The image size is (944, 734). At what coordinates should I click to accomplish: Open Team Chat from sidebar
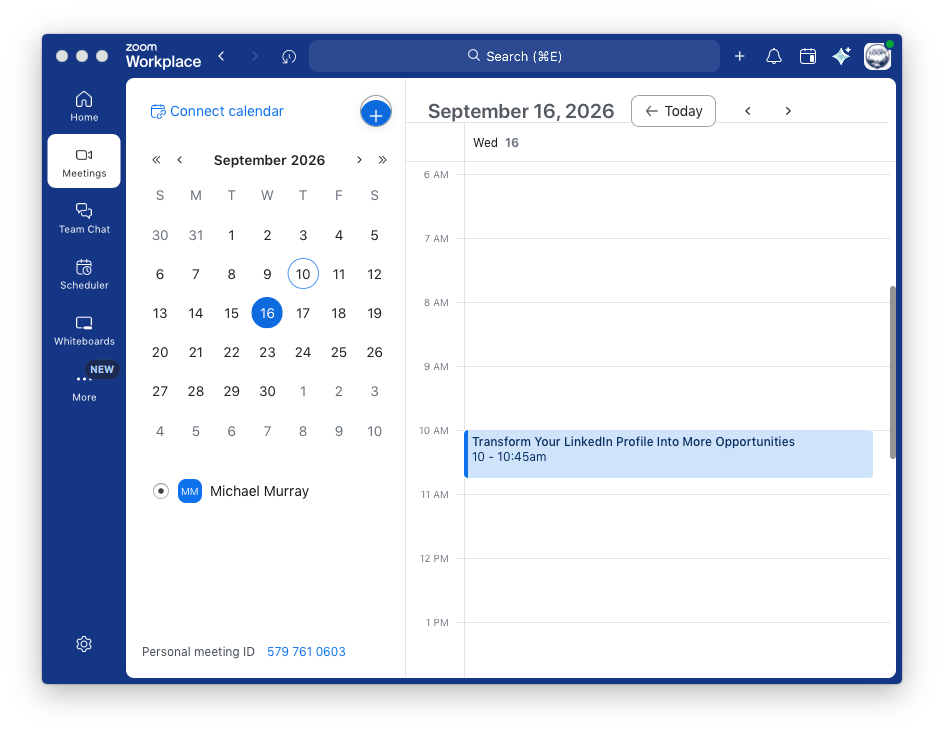coord(84,218)
